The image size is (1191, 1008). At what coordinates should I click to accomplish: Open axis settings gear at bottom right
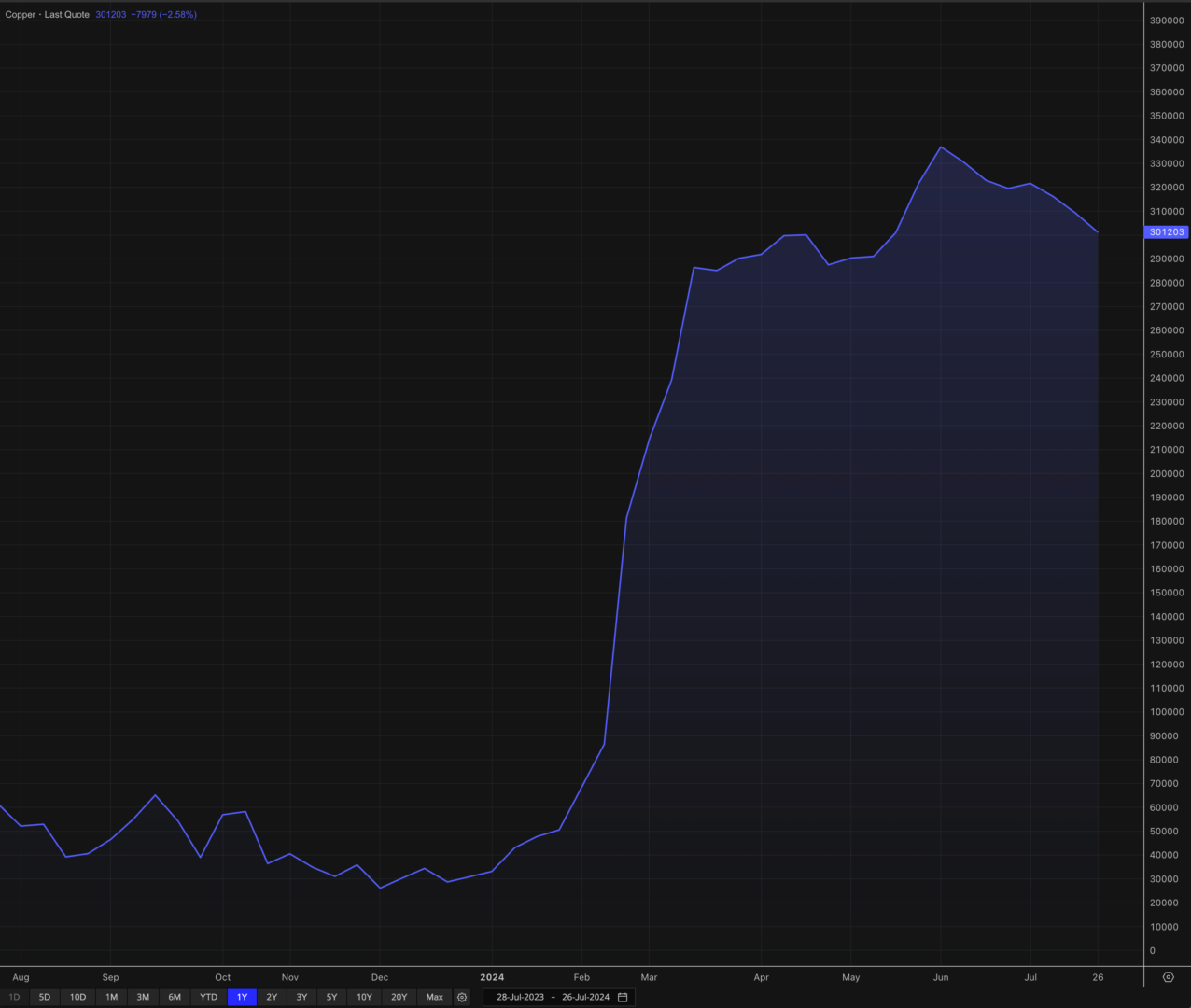(x=1168, y=977)
